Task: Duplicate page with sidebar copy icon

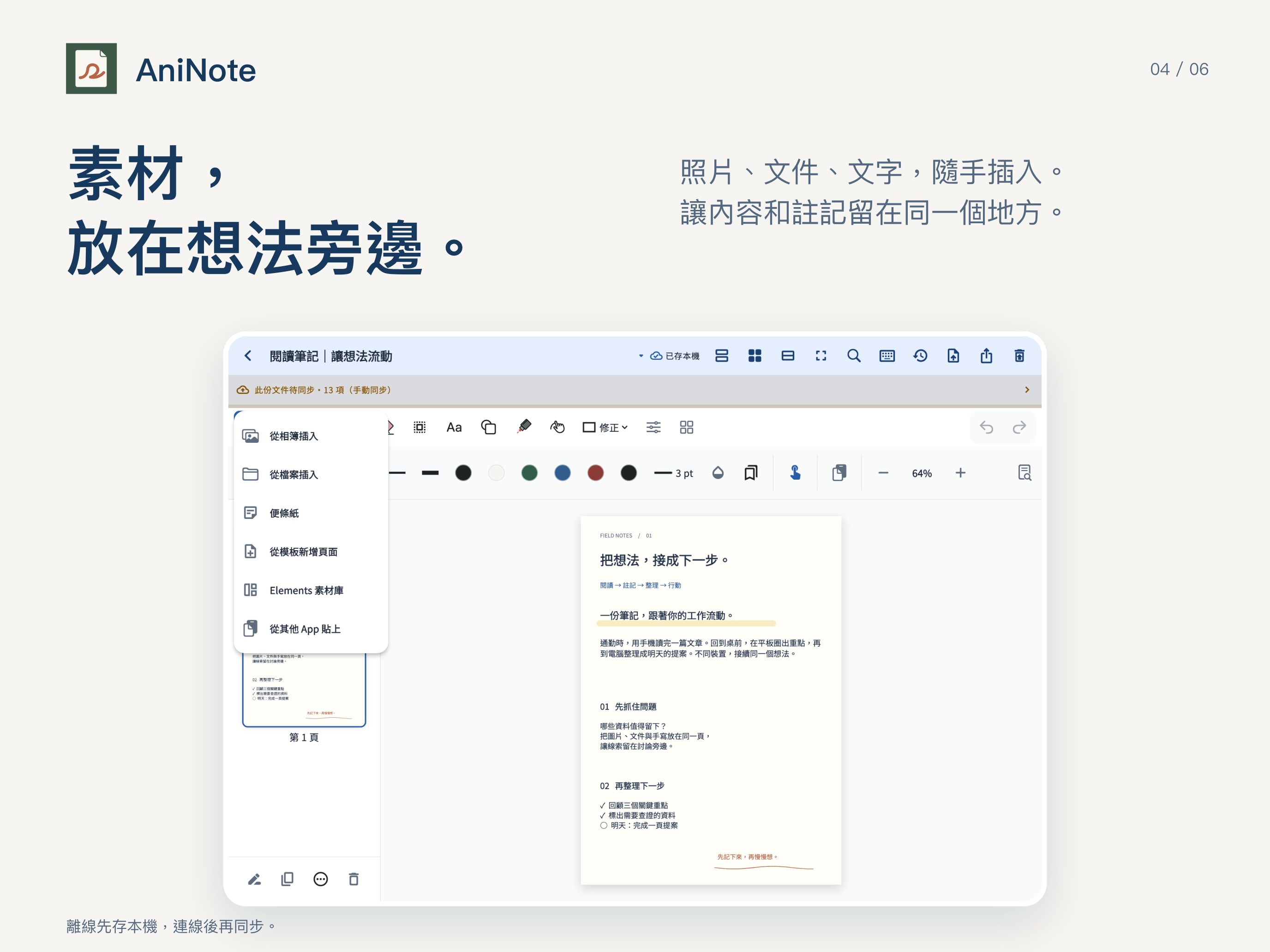Action: click(287, 879)
